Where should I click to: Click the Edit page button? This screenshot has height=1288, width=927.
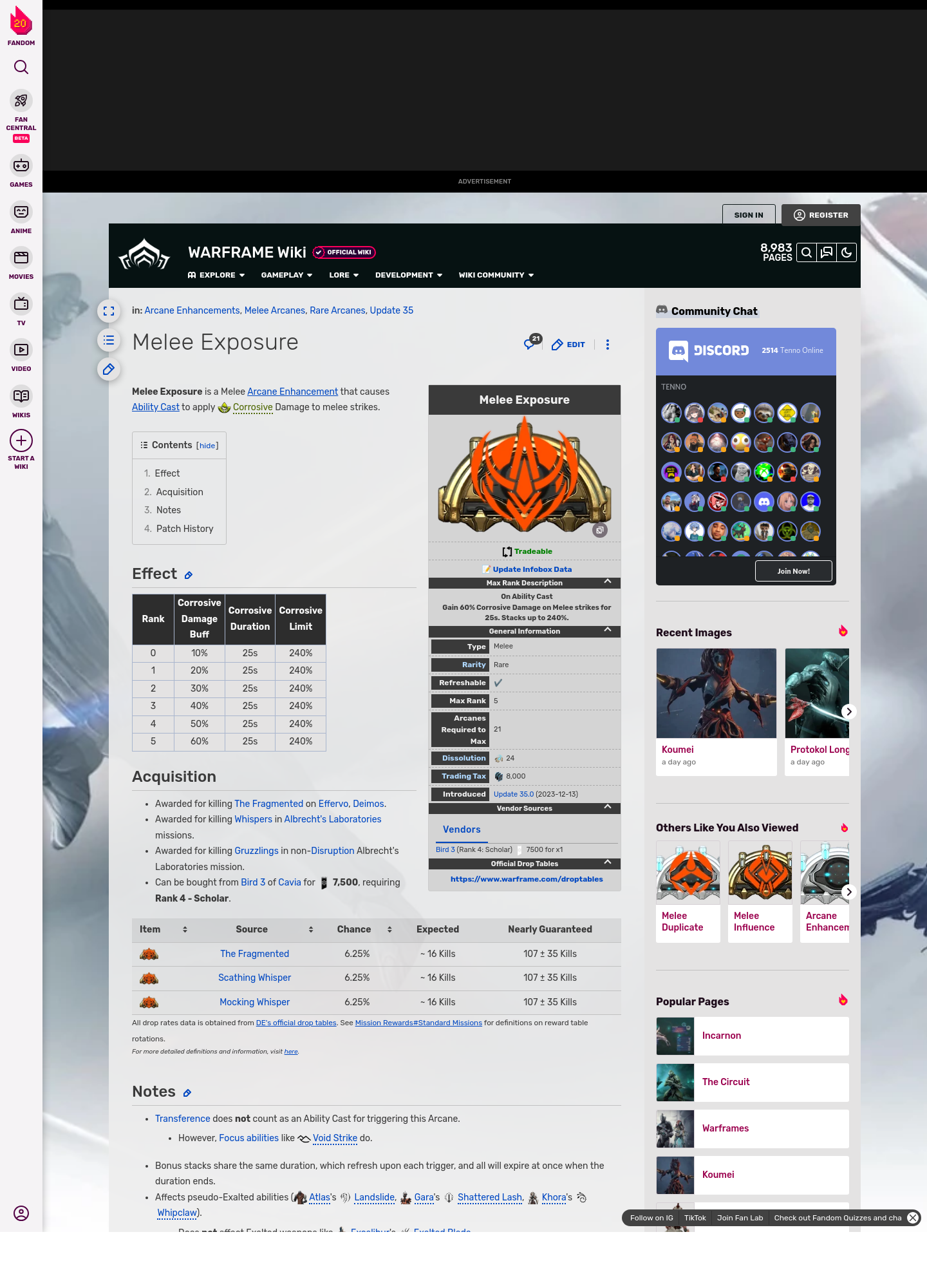pyautogui.click(x=568, y=345)
